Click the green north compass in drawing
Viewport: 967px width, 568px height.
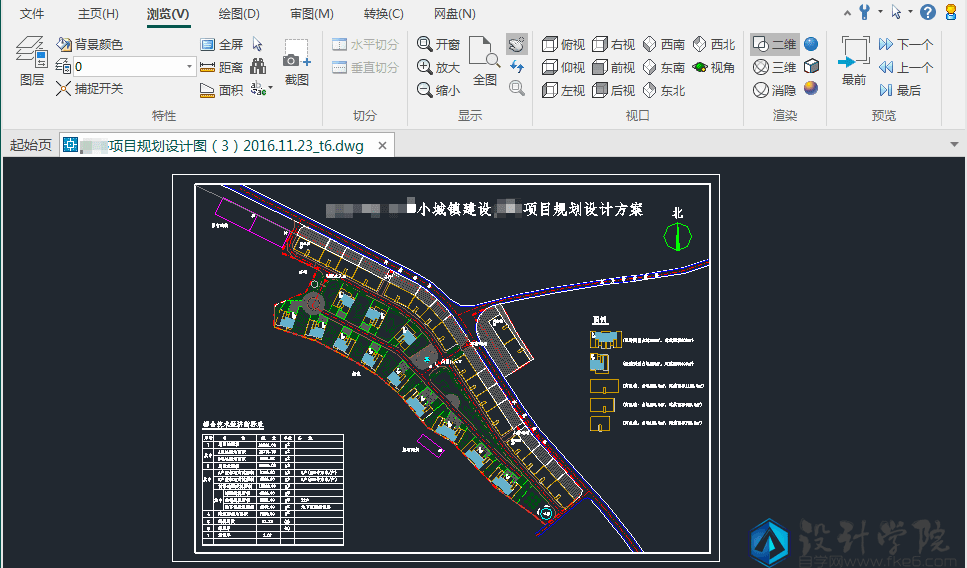pos(677,236)
